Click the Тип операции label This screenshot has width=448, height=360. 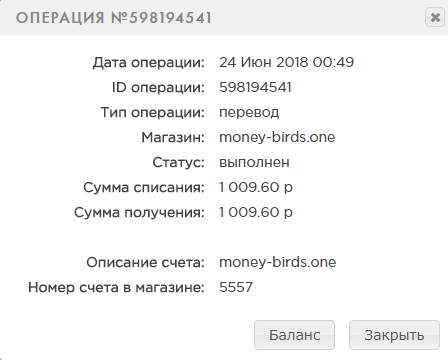153,113
